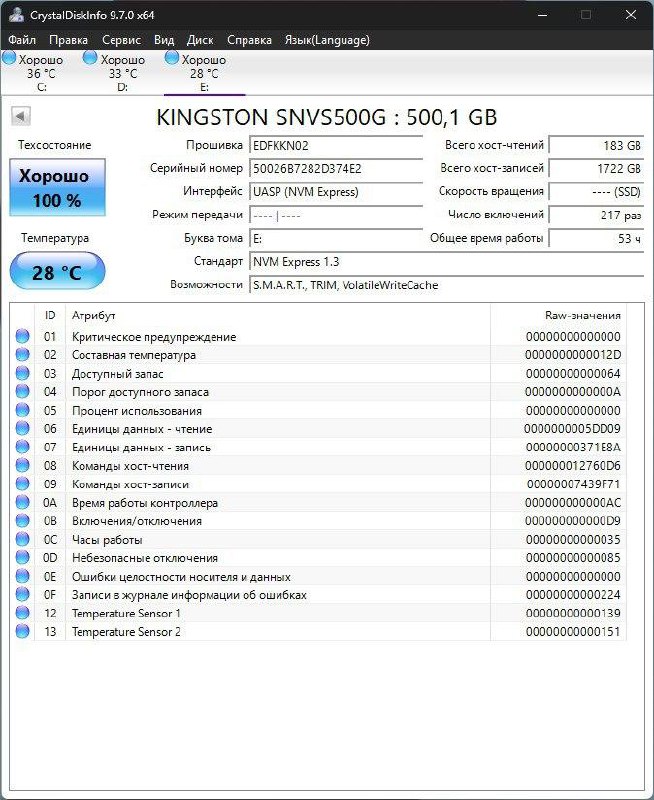
Task: Select the Temperature Sensor 1 attribute row
Action: pyautogui.click(x=318, y=613)
